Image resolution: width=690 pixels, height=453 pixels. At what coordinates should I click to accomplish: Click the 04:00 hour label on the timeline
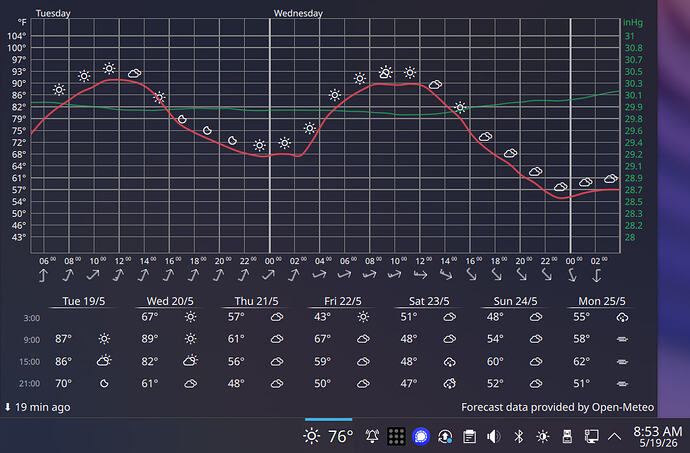[x=323, y=261]
